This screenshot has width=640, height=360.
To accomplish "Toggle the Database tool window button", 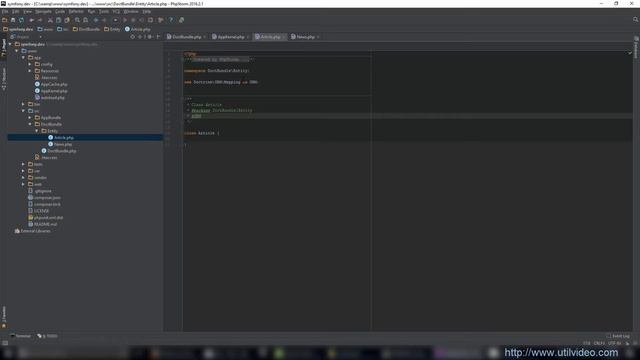I will [636, 48].
